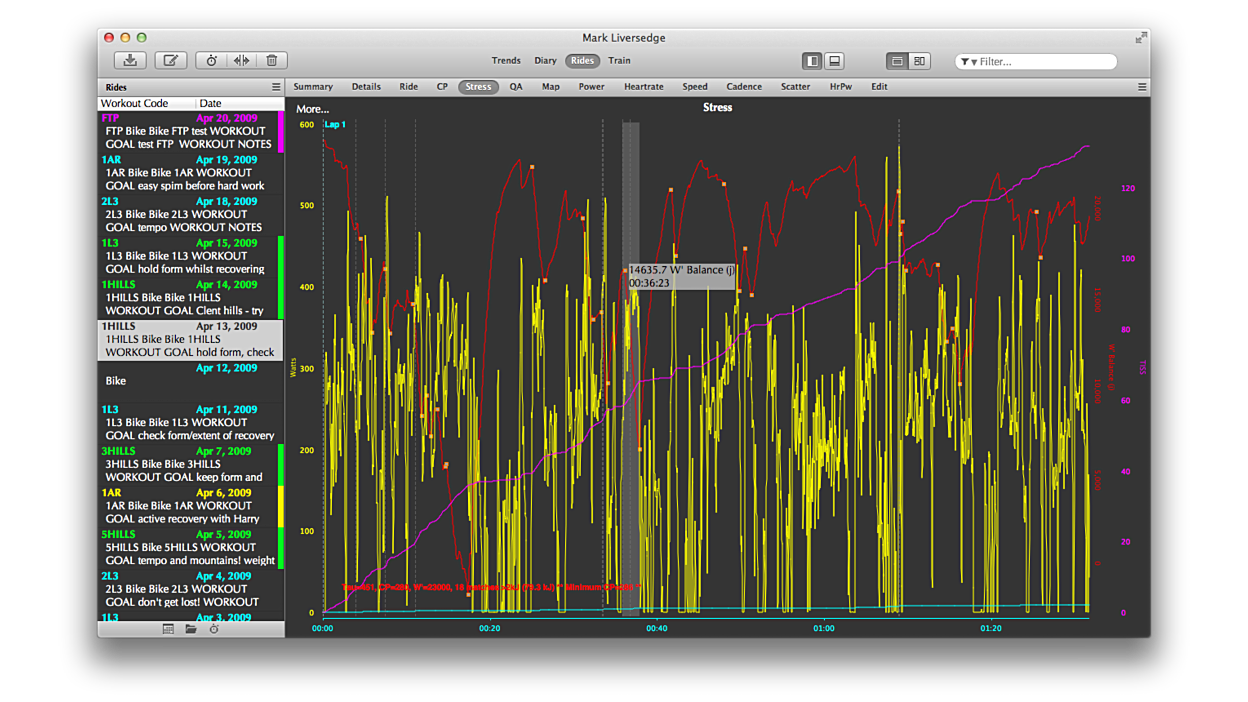
Task: Open the Trends view
Action: (506, 61)
